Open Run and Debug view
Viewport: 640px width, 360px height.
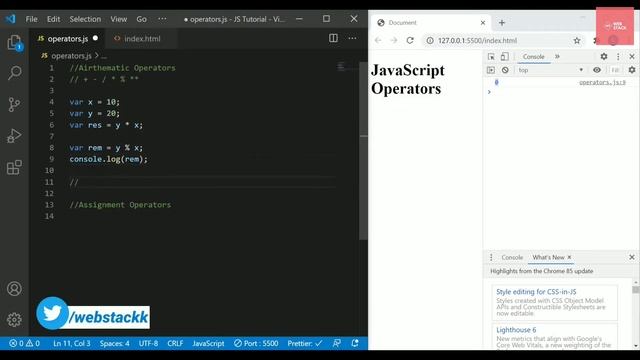point(14,136)
